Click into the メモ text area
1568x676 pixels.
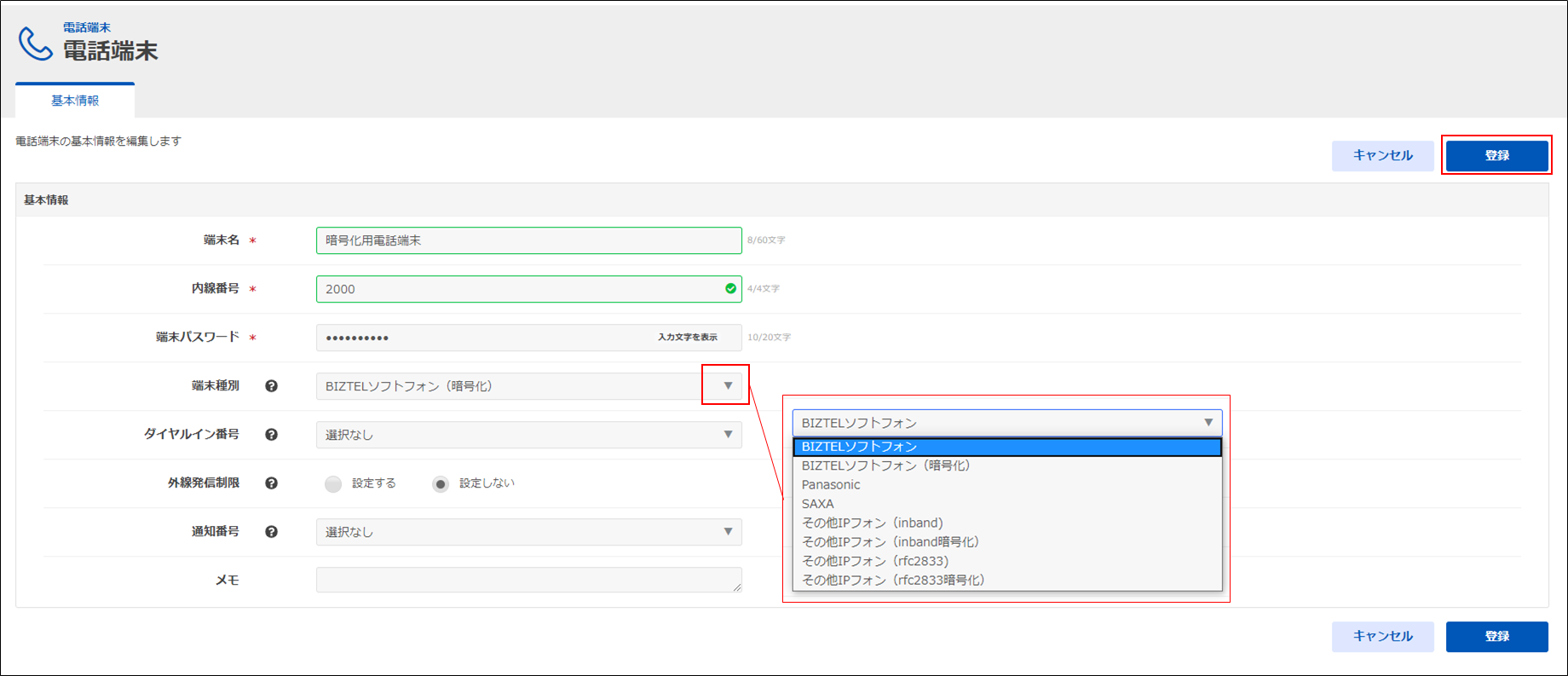point(528,580)
